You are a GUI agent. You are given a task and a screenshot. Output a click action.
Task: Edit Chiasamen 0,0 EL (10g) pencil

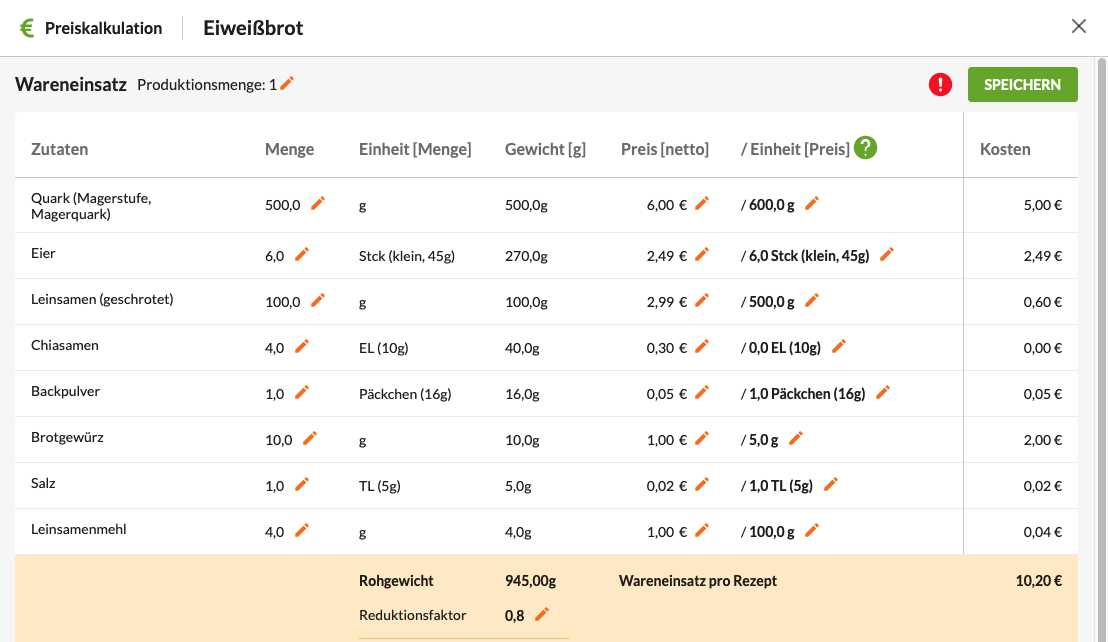[839, 346]
